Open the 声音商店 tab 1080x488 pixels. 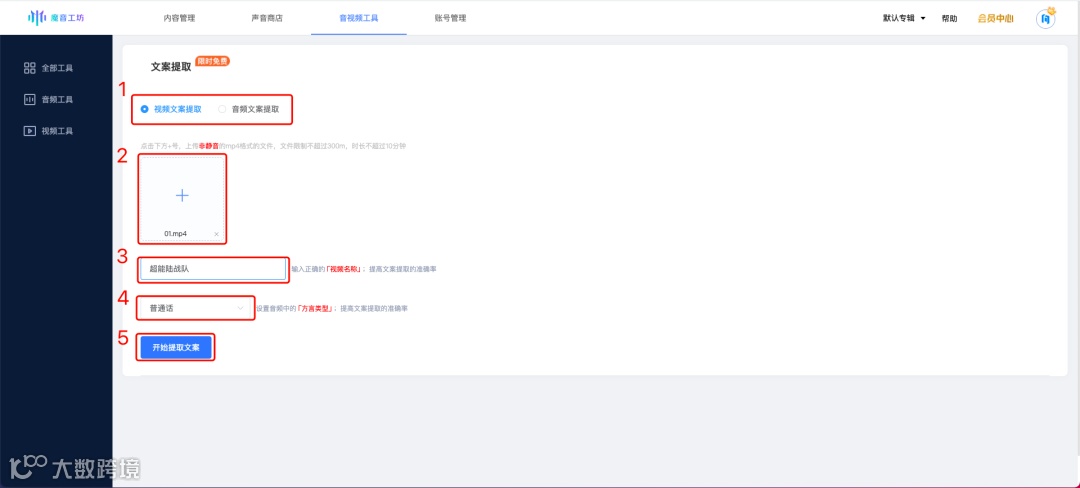(x=267, y=18)
